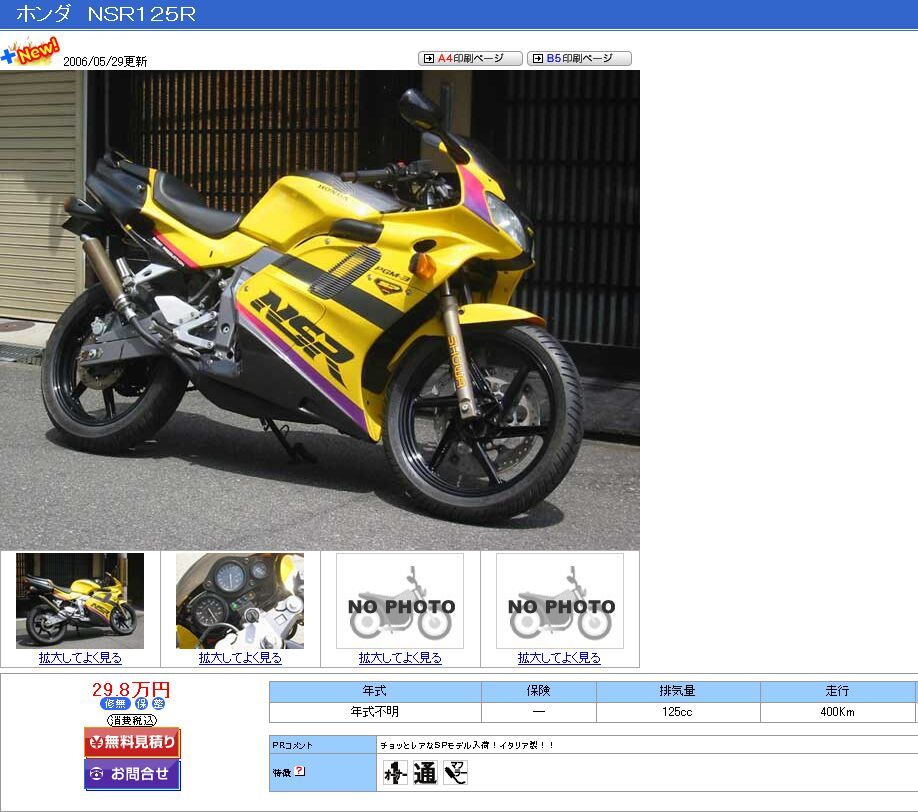918x812 pixels.
Task: Click the PR comment text チョッとレアなSPモデル入荷
Action: [467, 745]
